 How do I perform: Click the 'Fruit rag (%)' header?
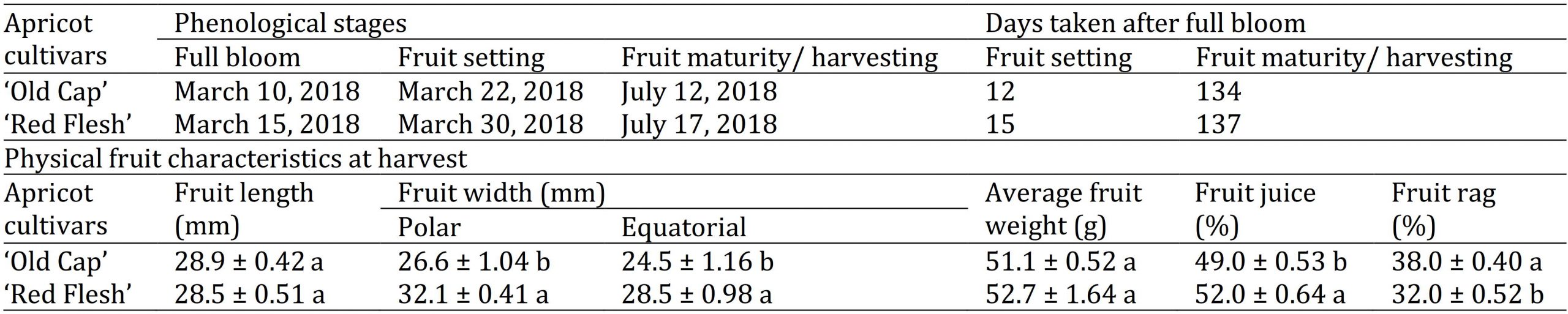point(1443,210)
